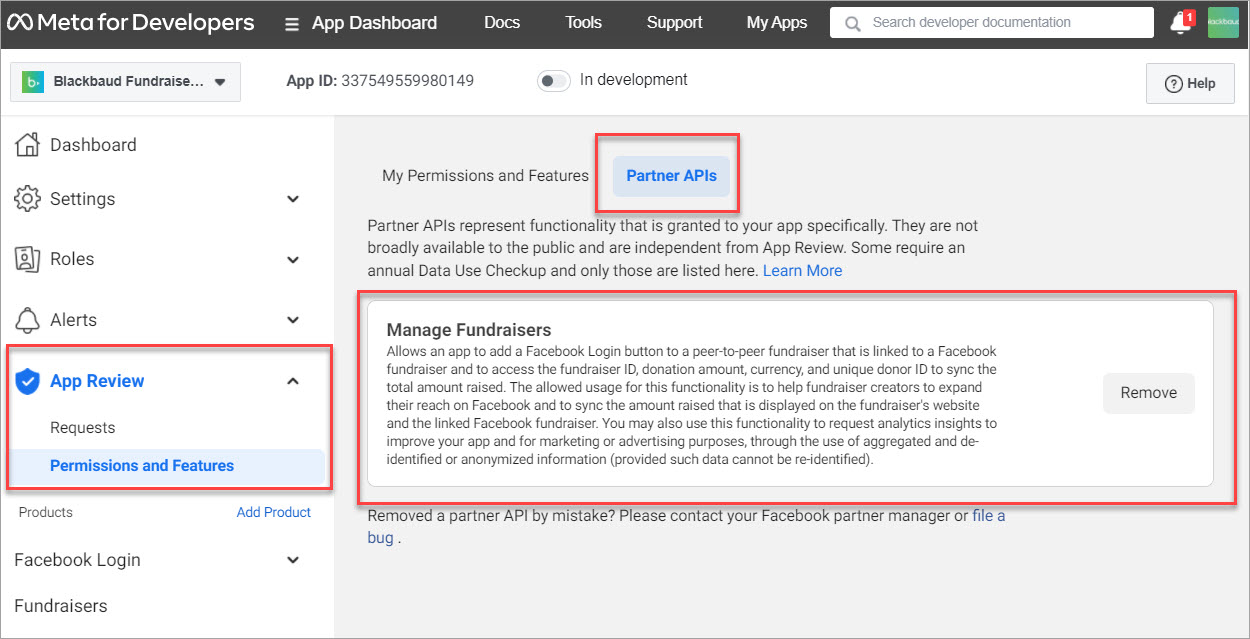
Task: Expand the Facebook Login product chevron
Action: pyautogui.click(x=293, y=560)
